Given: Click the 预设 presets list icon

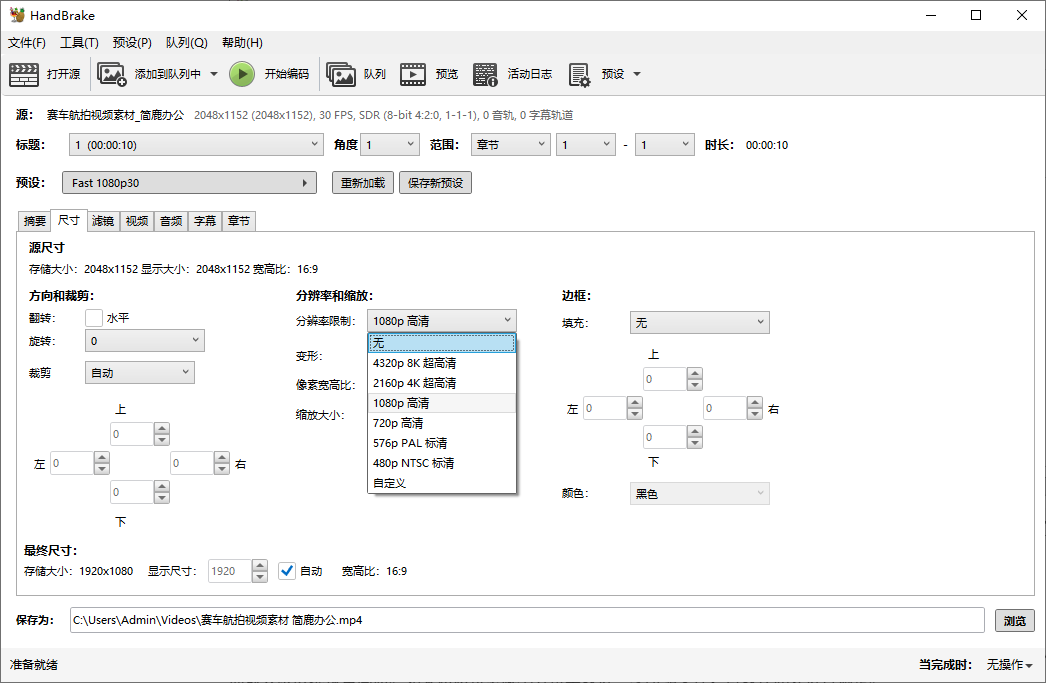Looking at the screenshot, I should (579, 74).
